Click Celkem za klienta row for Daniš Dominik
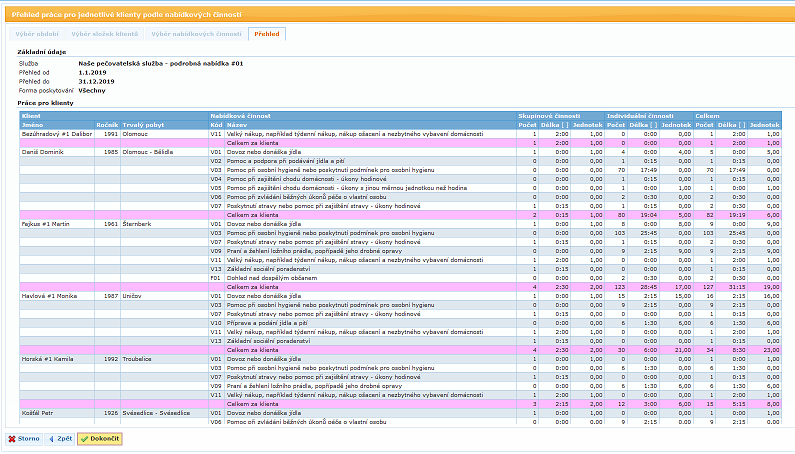Screen dimensions: 795x454 [401, 215]
